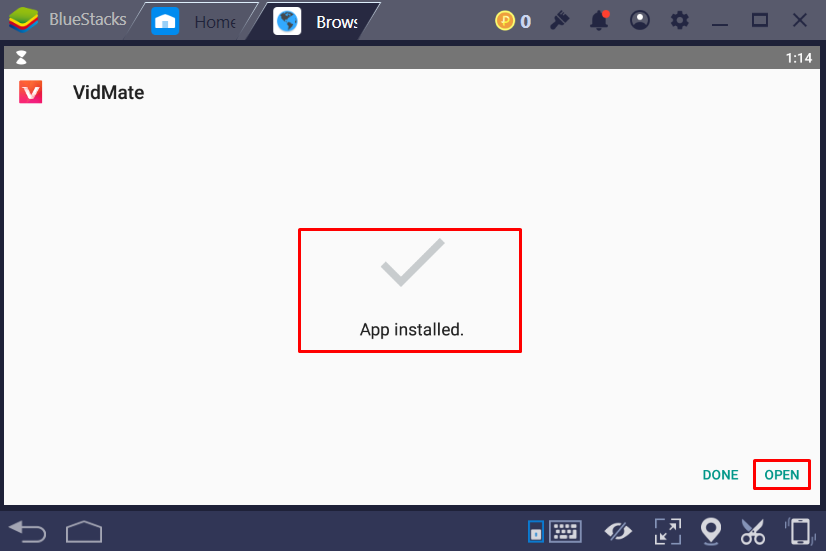This screenshot has height=551, width=826.
Task: Switch to the Home tab
Action: click(194, 21)
